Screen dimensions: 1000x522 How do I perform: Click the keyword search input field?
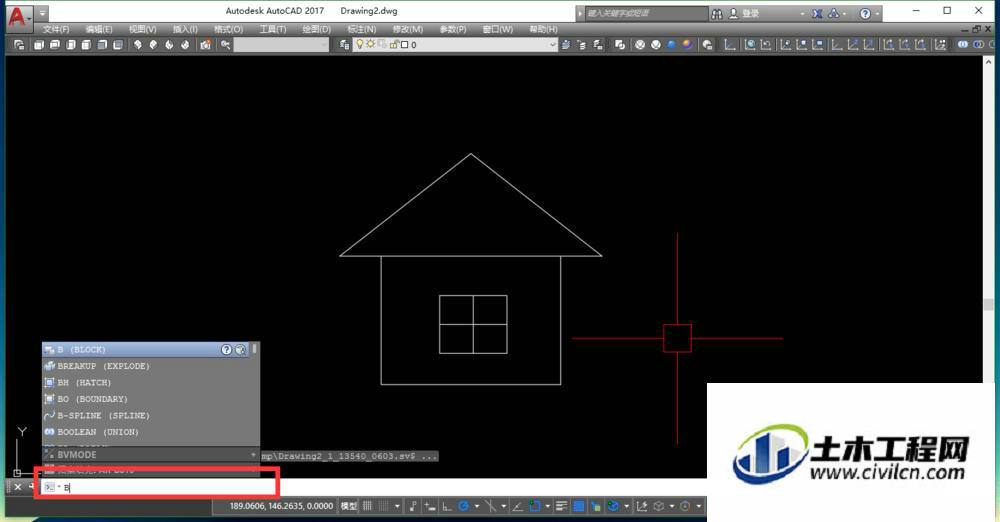point(646,13)
